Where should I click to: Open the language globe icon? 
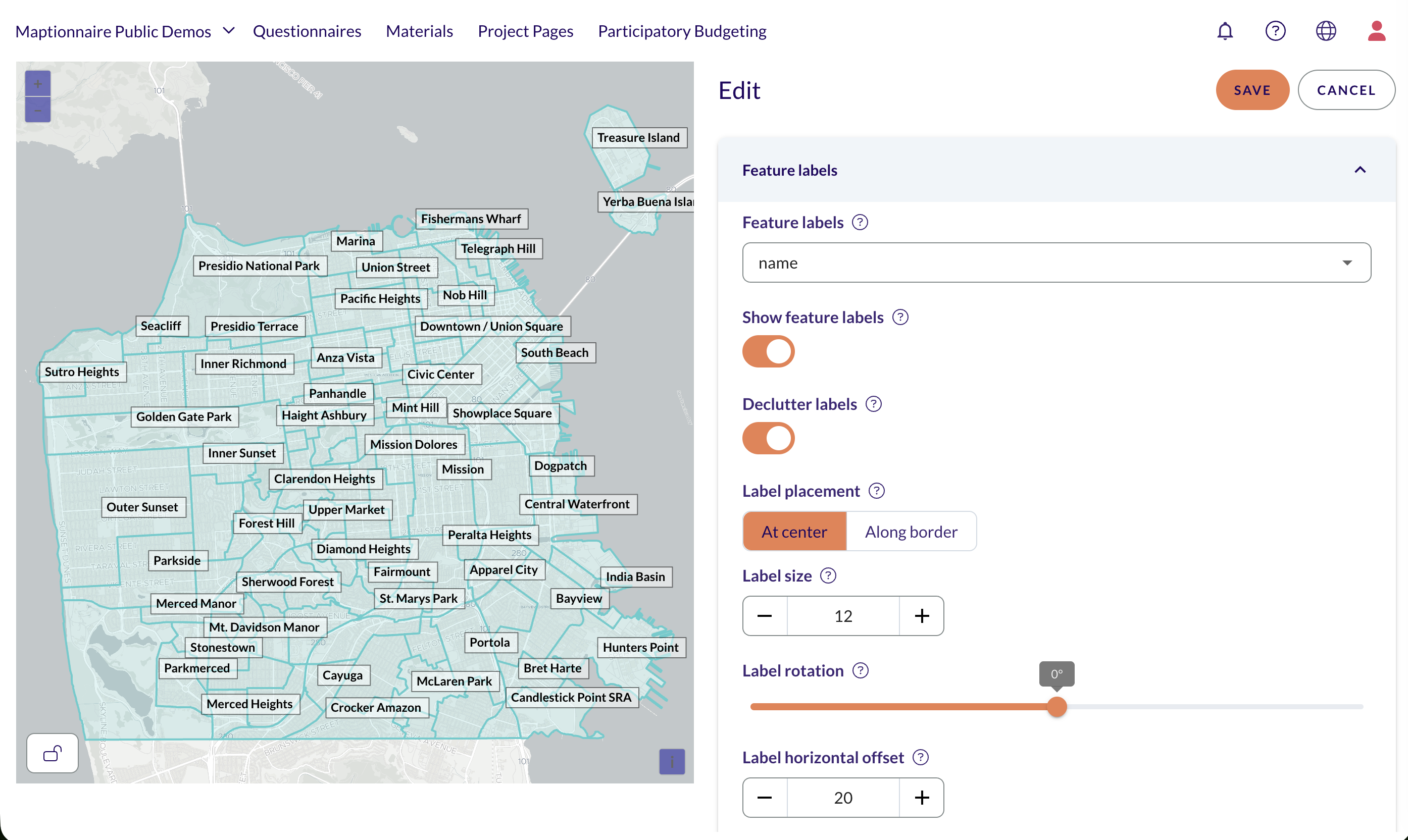1325,31
